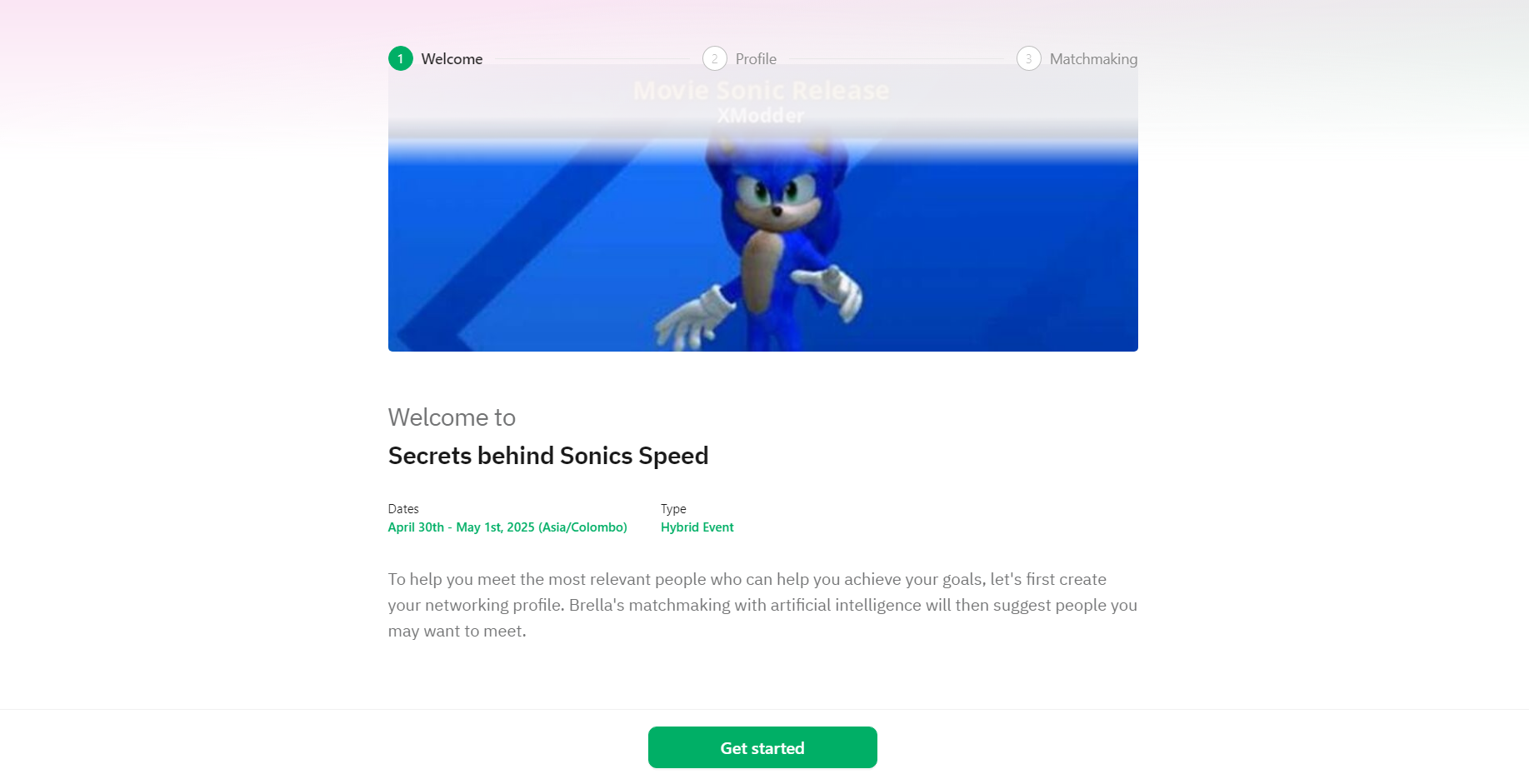1529x784 pixels.
Task: Click the networking profile description paragraph
Action: (x=762, y=605)
